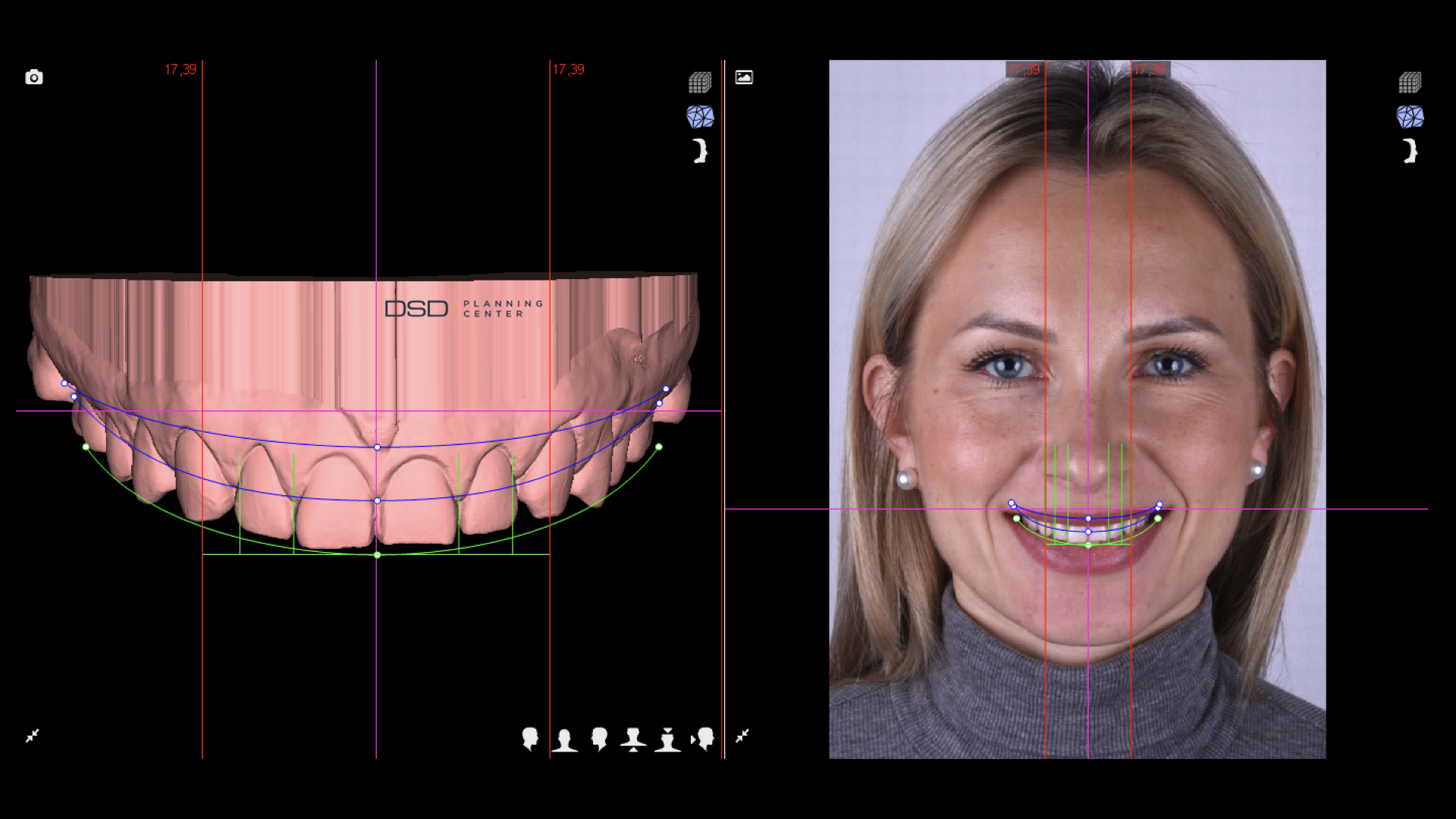Click the camera screenshot icon
This screenshot has width=1456, height=819.
click(34, 77)
